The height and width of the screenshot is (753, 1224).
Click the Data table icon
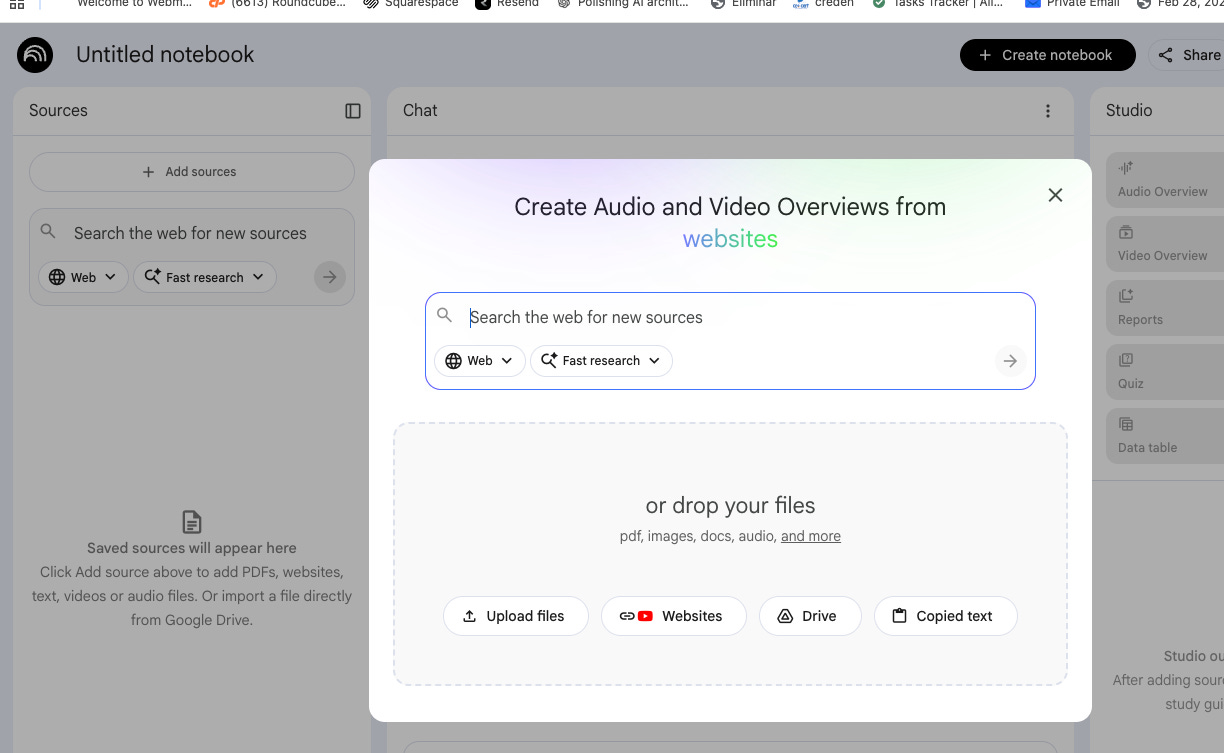click(1126, 424)
